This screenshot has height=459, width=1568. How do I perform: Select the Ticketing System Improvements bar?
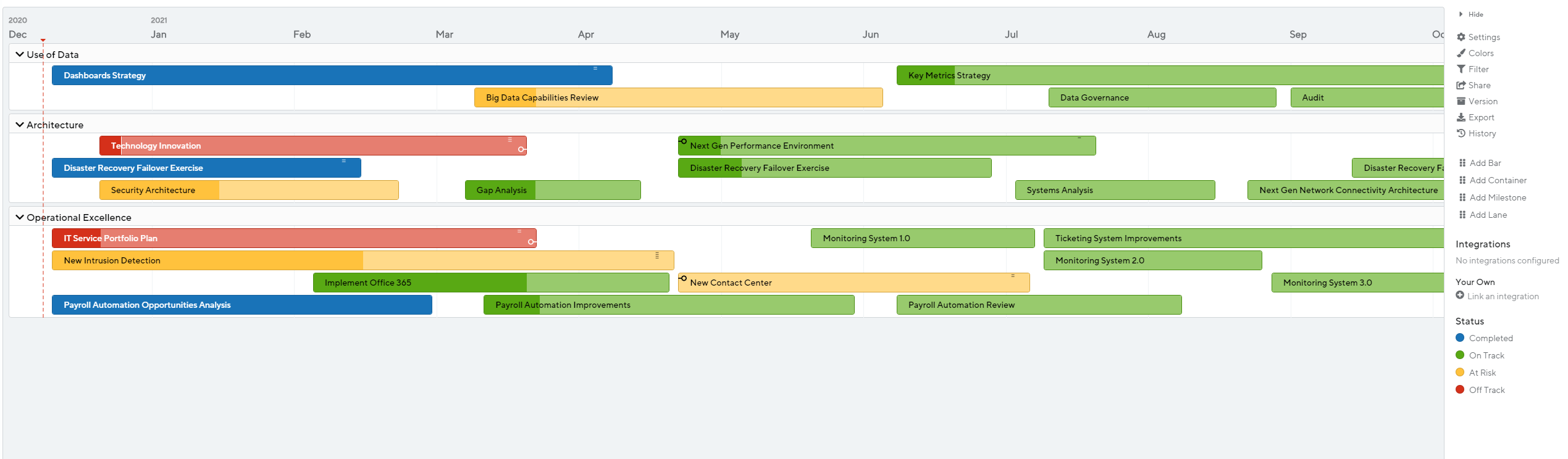point(1243,238)
